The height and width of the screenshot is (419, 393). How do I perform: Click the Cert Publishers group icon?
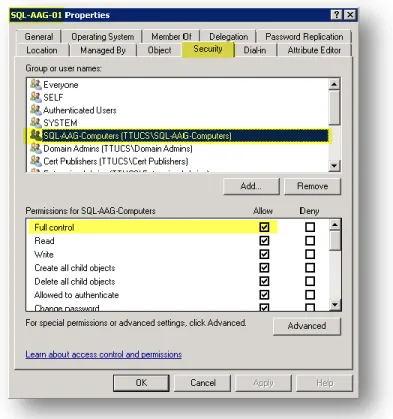[x=35, y=161]
